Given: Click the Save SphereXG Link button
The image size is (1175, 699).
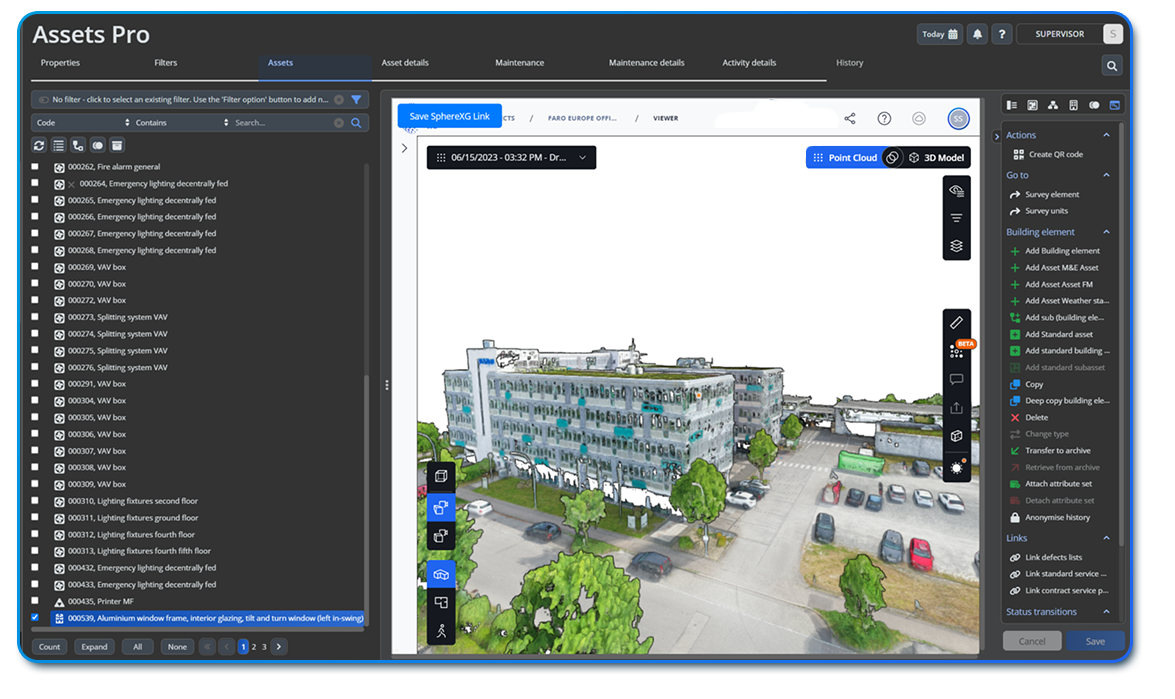Looking at the screenshot, I should 450,116.
